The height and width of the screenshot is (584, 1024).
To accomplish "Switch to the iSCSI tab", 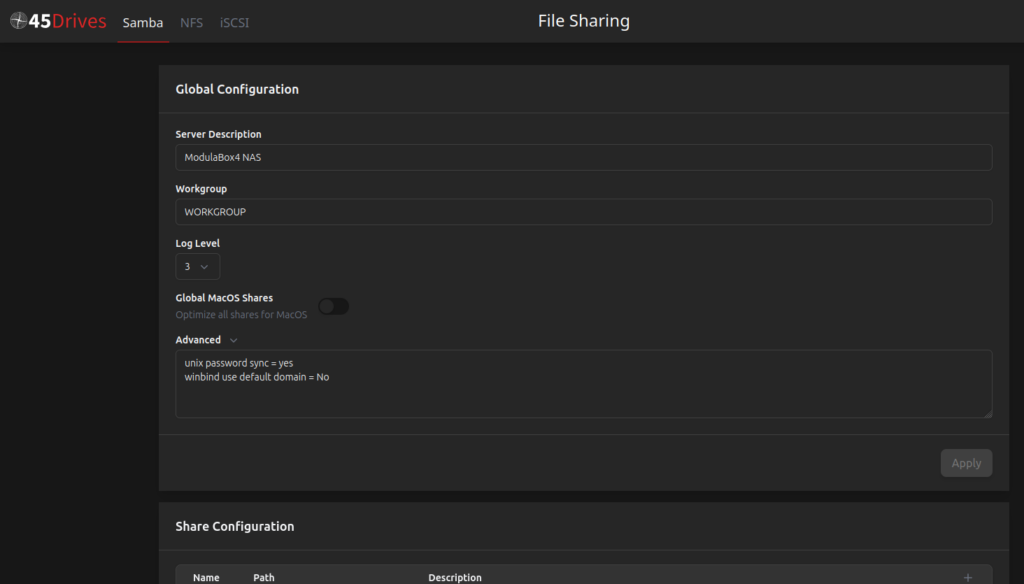I will 234,22.
